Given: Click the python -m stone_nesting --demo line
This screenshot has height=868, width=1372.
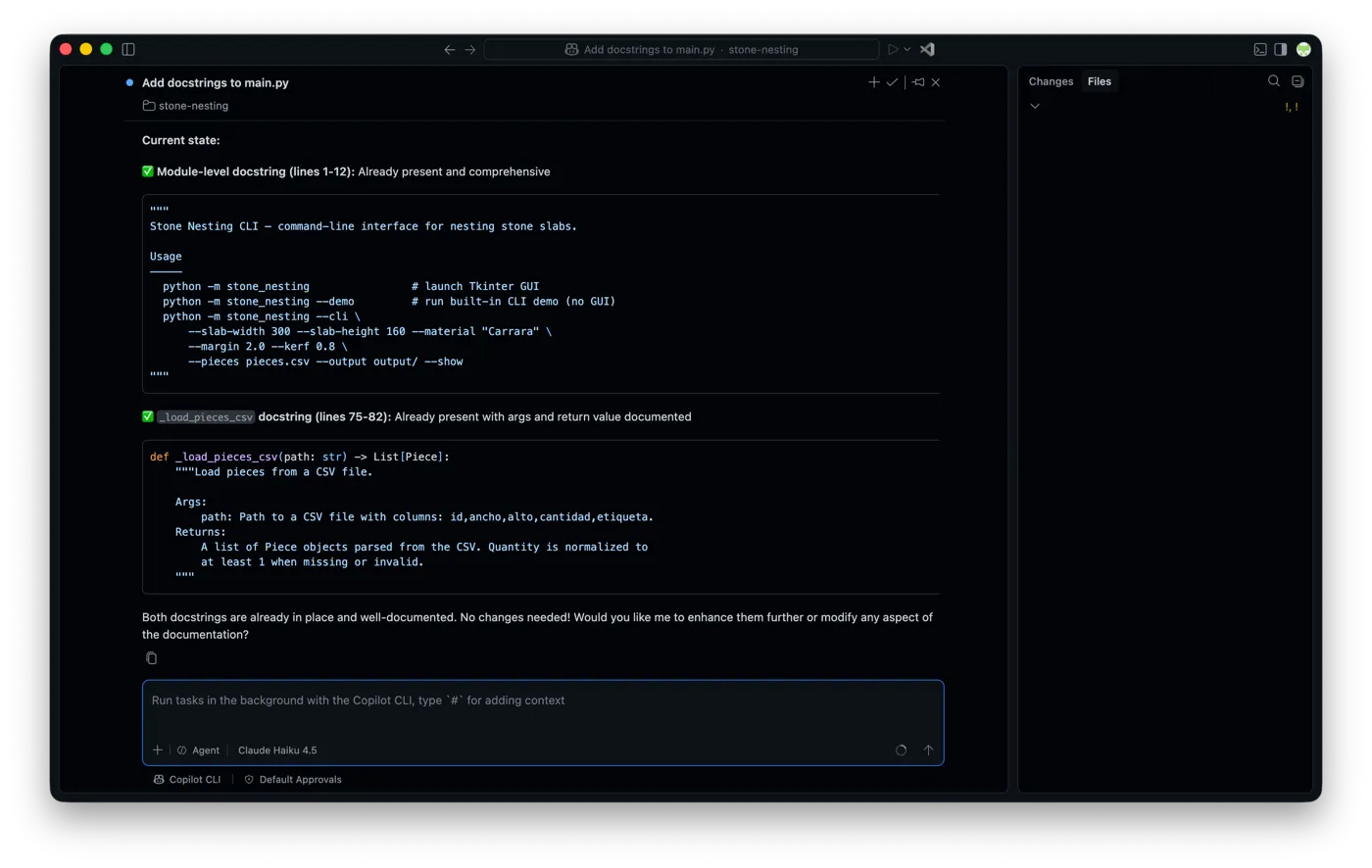Looking at the screenshot, I should coord(389,302).
